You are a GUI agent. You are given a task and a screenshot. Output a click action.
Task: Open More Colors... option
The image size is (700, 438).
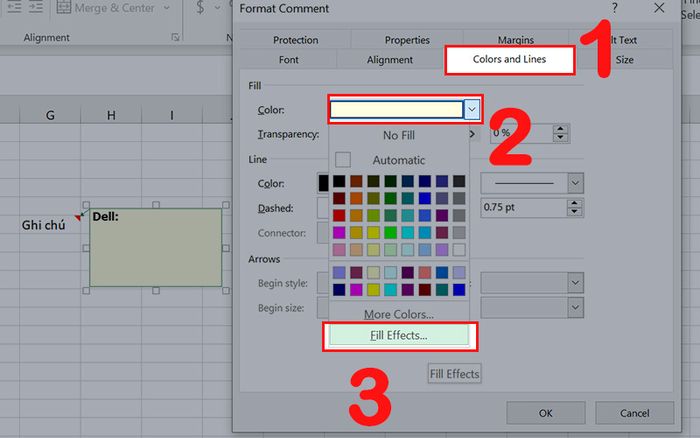pyautogui.click(x=399, y=314)
